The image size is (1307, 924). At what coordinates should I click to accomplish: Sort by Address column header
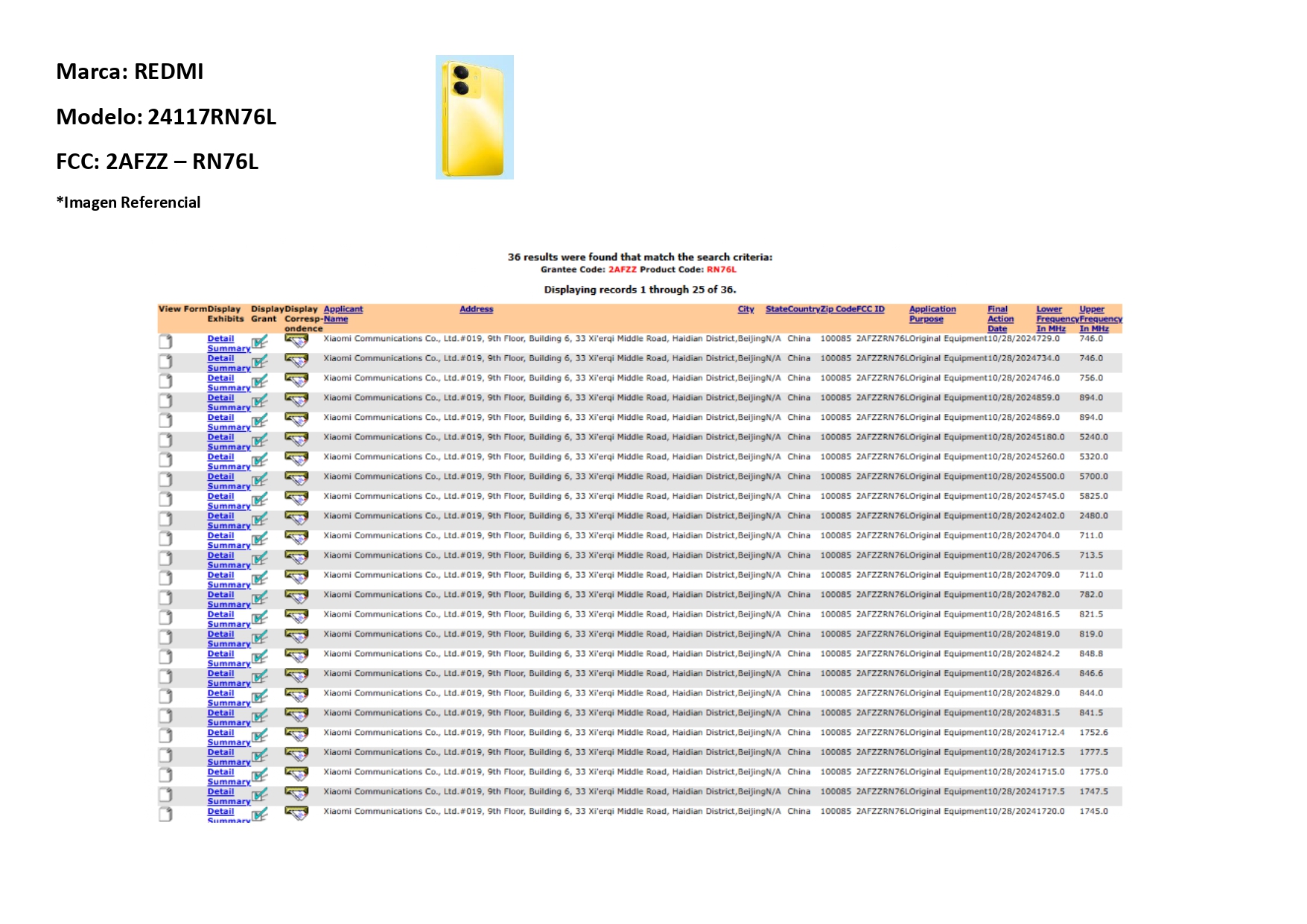click(477, 309)
